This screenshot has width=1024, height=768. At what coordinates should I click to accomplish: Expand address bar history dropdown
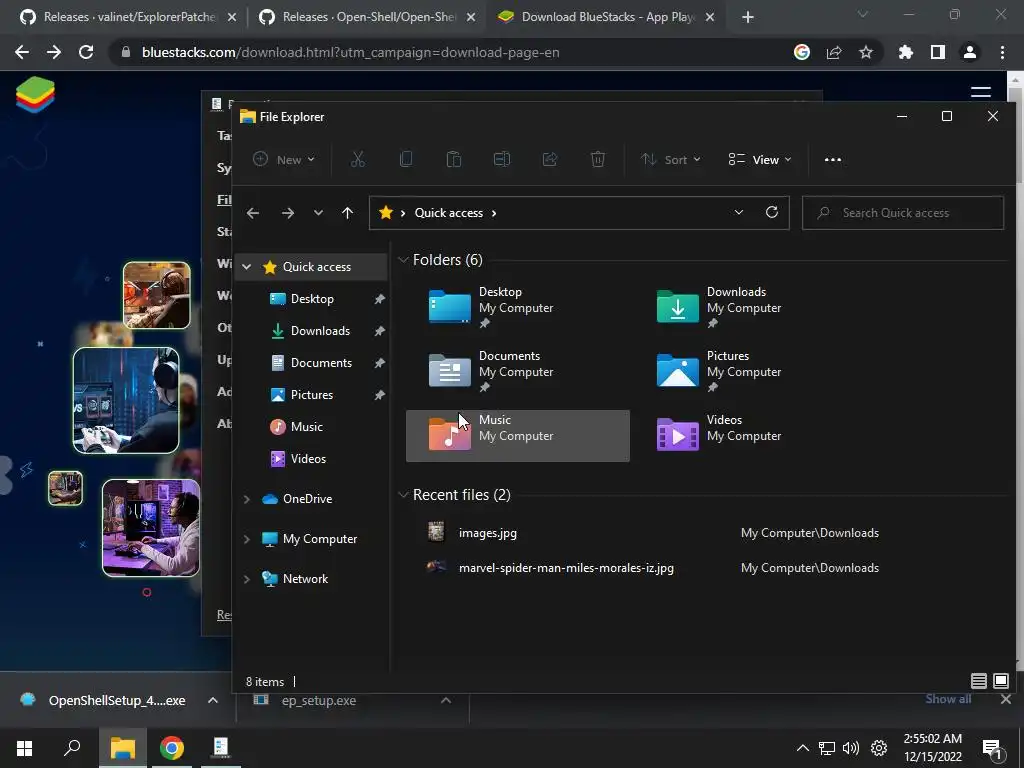(x=739, y=212)
